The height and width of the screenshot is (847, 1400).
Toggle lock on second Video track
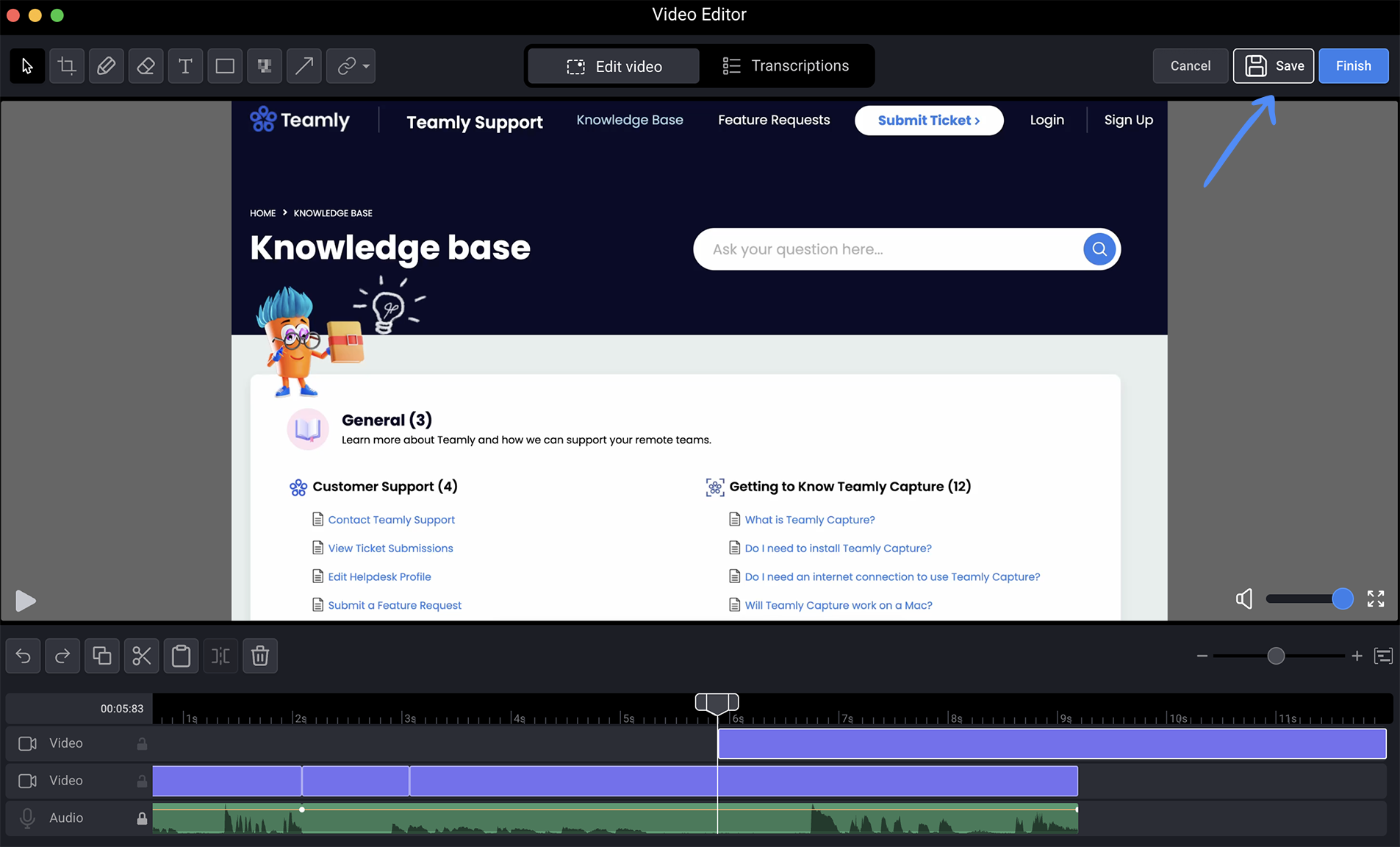tap(142, 781)
